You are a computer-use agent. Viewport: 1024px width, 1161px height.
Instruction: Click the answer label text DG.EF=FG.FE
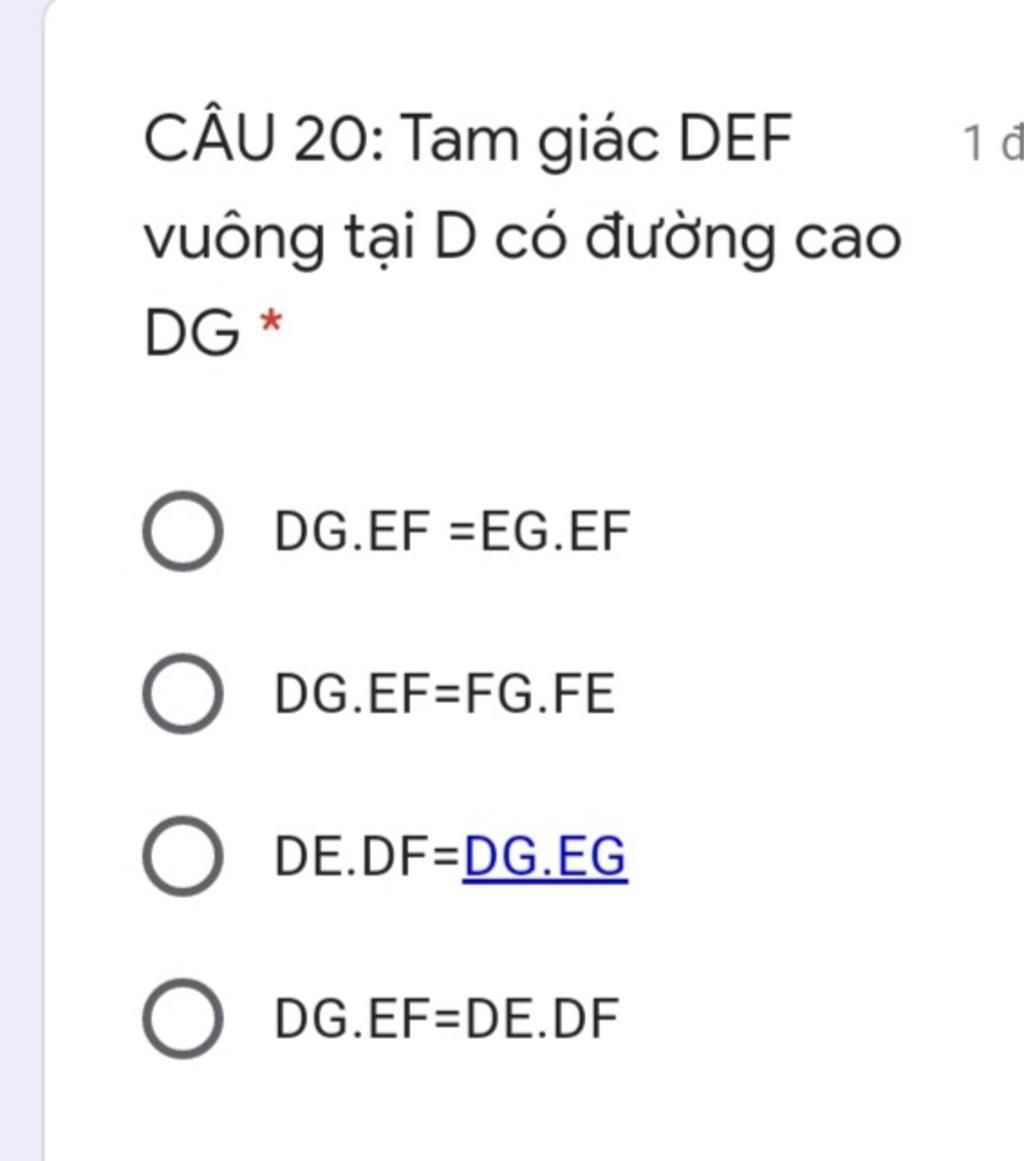(444, 694)
